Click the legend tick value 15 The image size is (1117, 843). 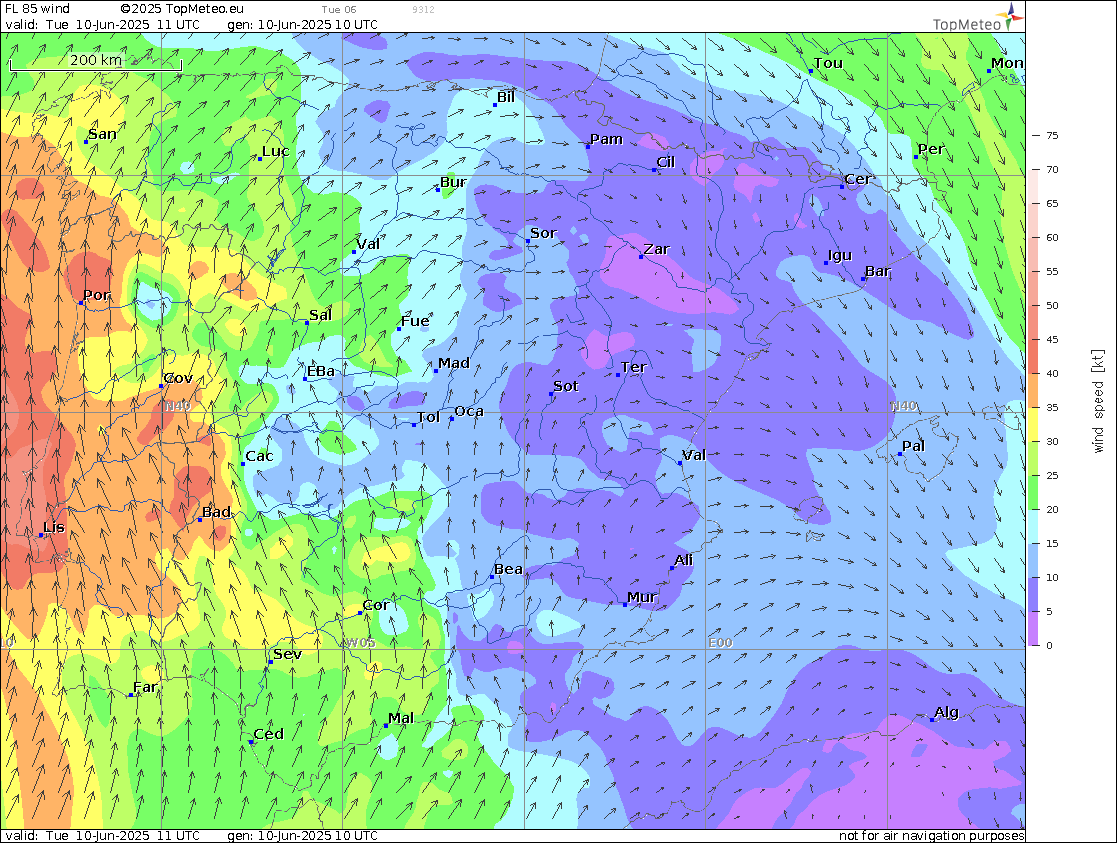coord(1052,544)
